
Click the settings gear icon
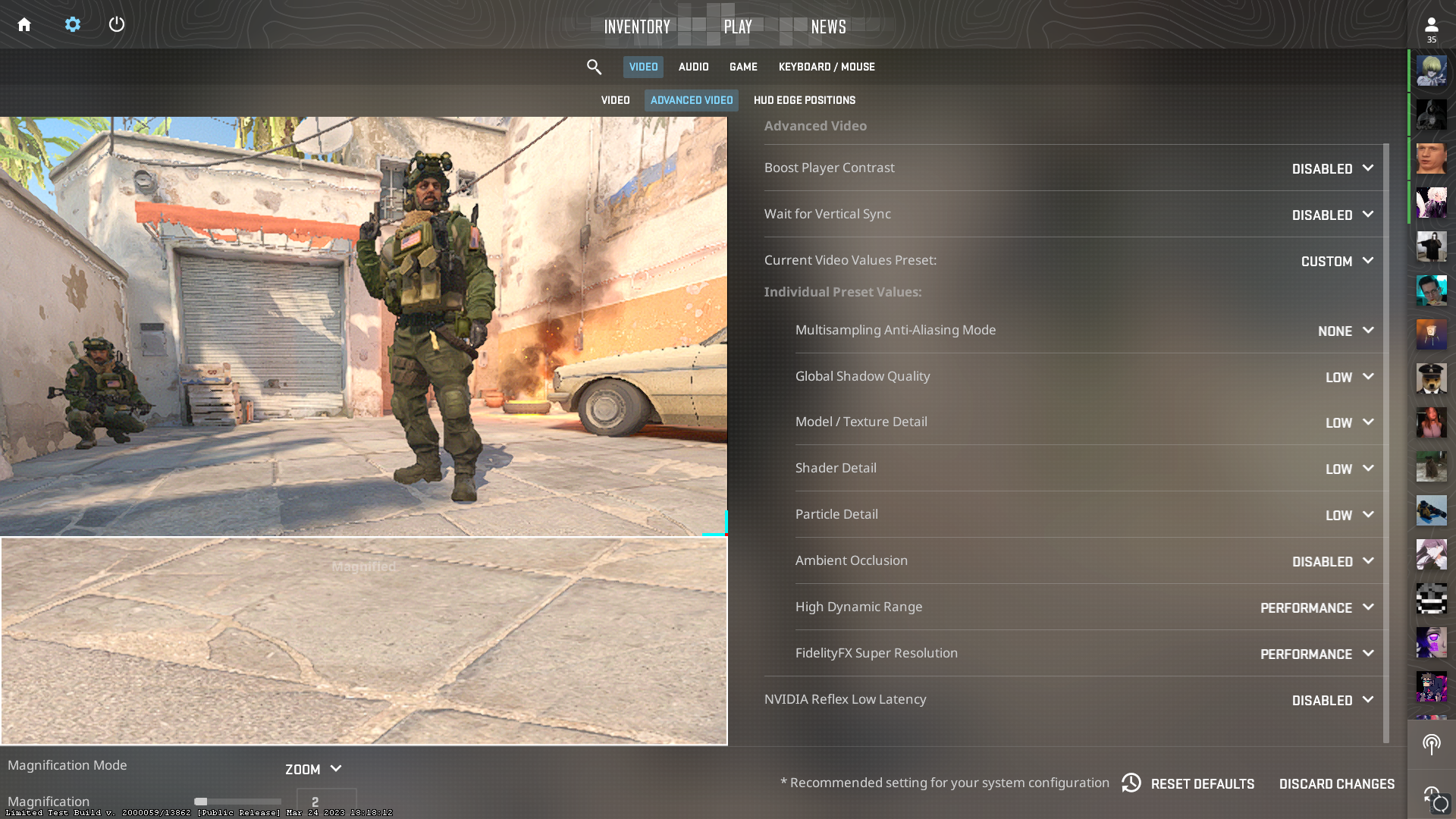[71, 24]
